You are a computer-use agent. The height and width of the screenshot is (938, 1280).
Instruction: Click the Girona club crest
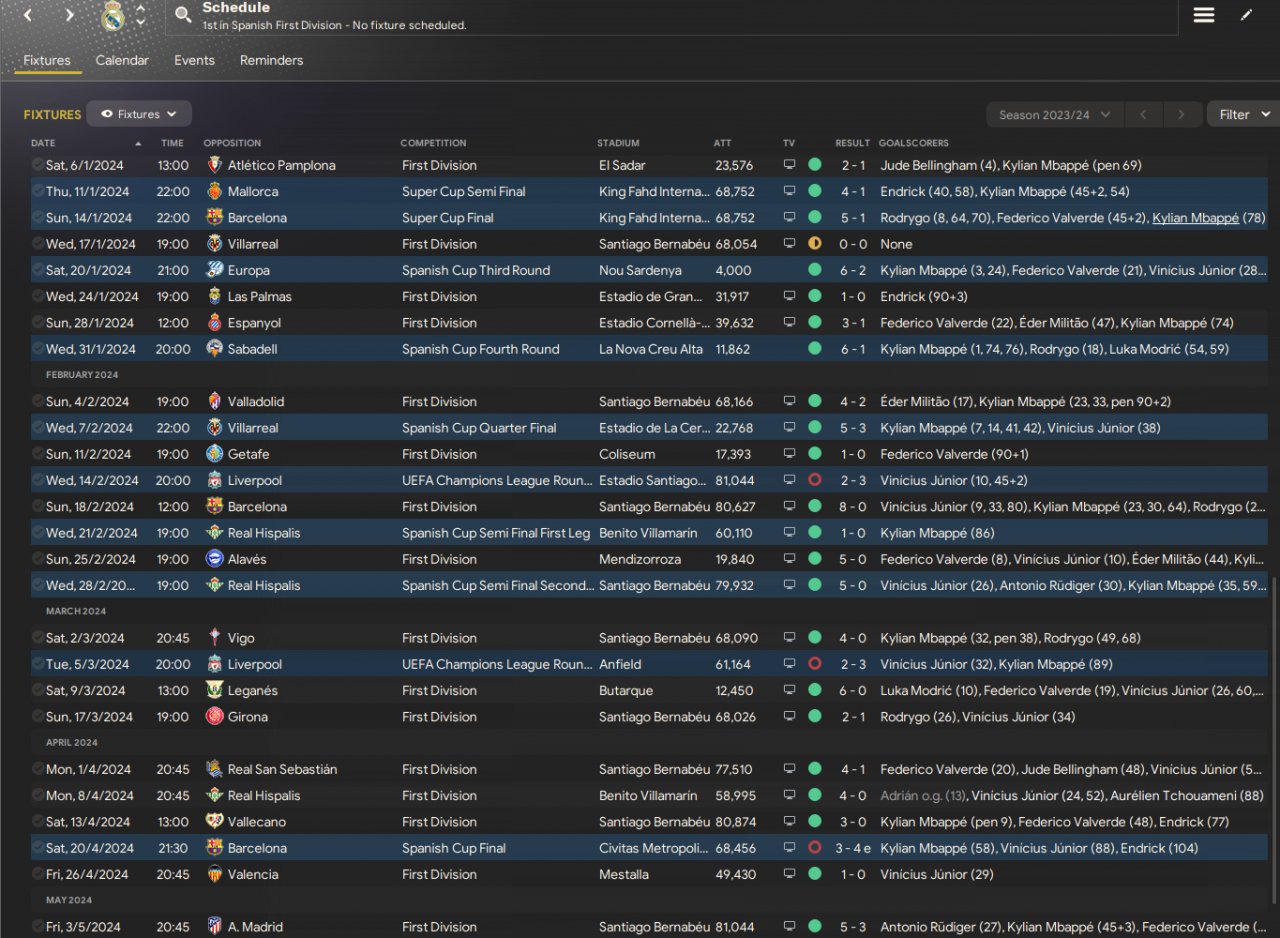tap(214, 717)
